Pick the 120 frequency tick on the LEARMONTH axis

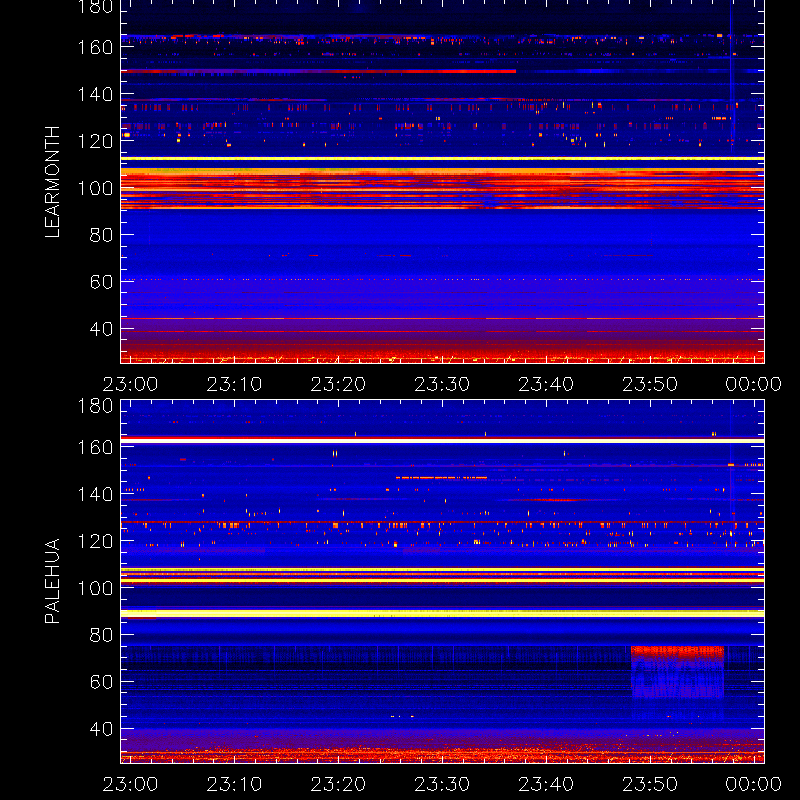[x=95, y=141]
